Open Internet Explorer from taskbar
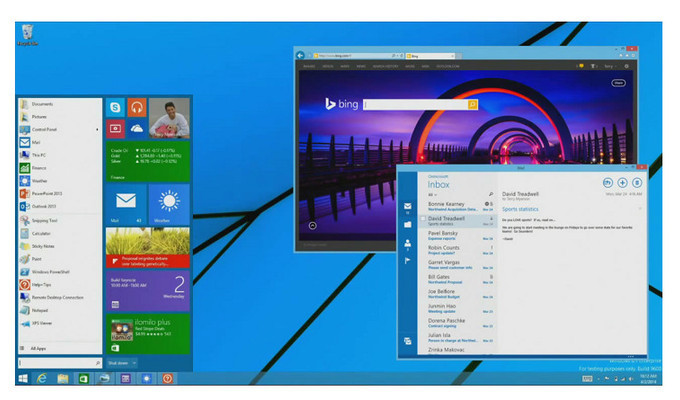This screenshot has width=680, height=400. coord(42,378)
